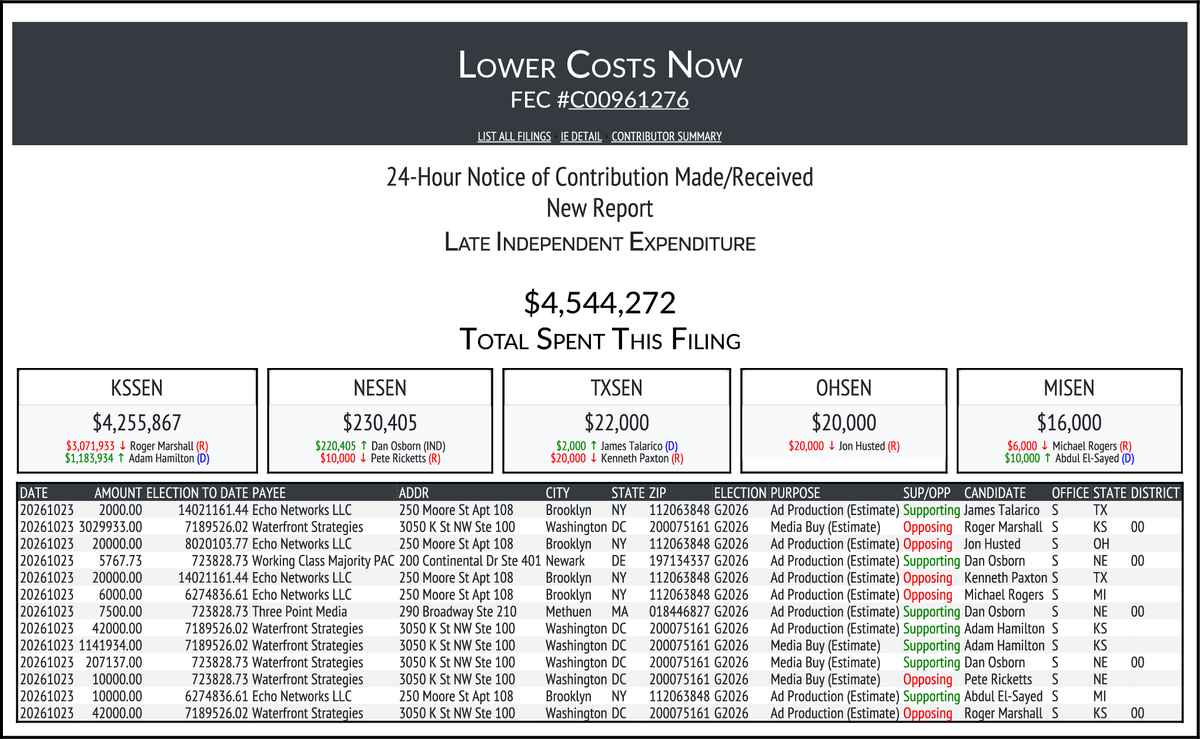
Task: Click the OFFICE column header
Action: 1070,493
